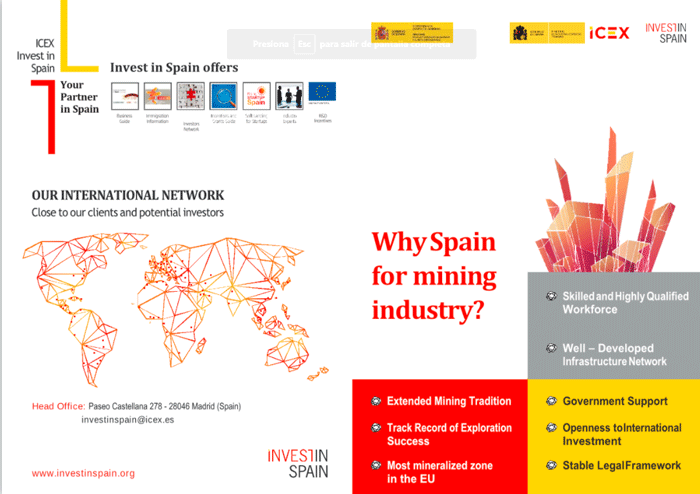700x494 pixels.
Task: Click the orange crystal cluster illustration
Action: click(x=605, y=201)
